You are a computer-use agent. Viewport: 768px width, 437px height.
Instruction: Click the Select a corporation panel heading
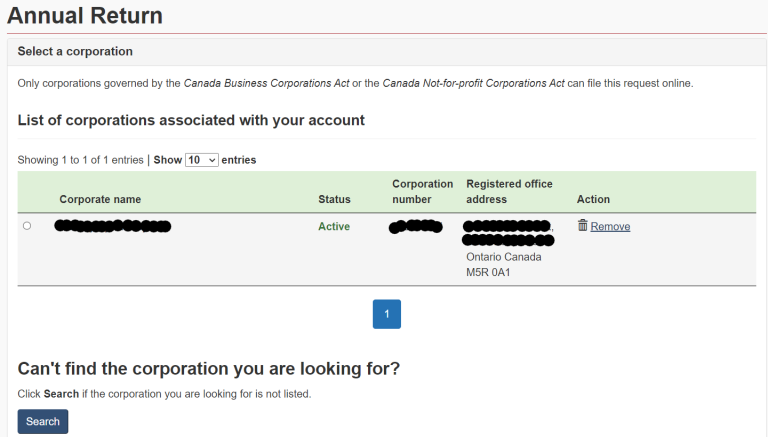coord(75,51)
